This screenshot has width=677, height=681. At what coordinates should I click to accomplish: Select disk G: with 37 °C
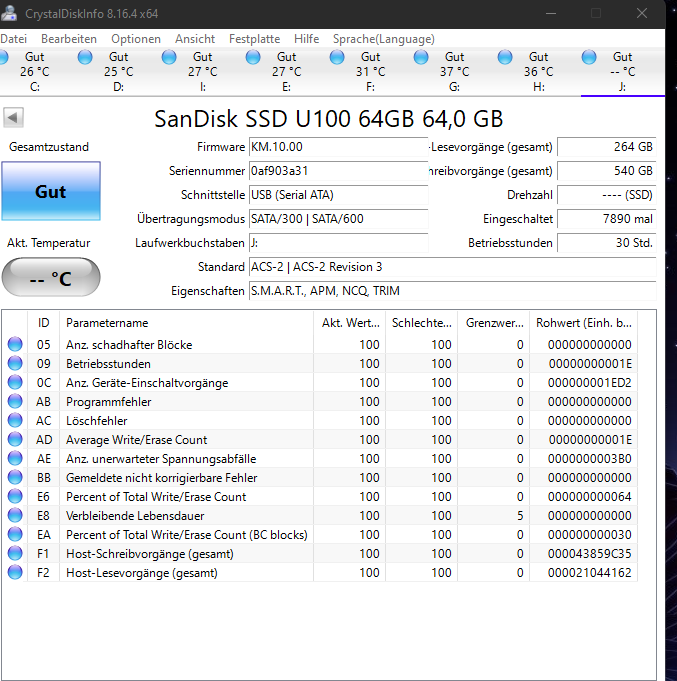454,72
